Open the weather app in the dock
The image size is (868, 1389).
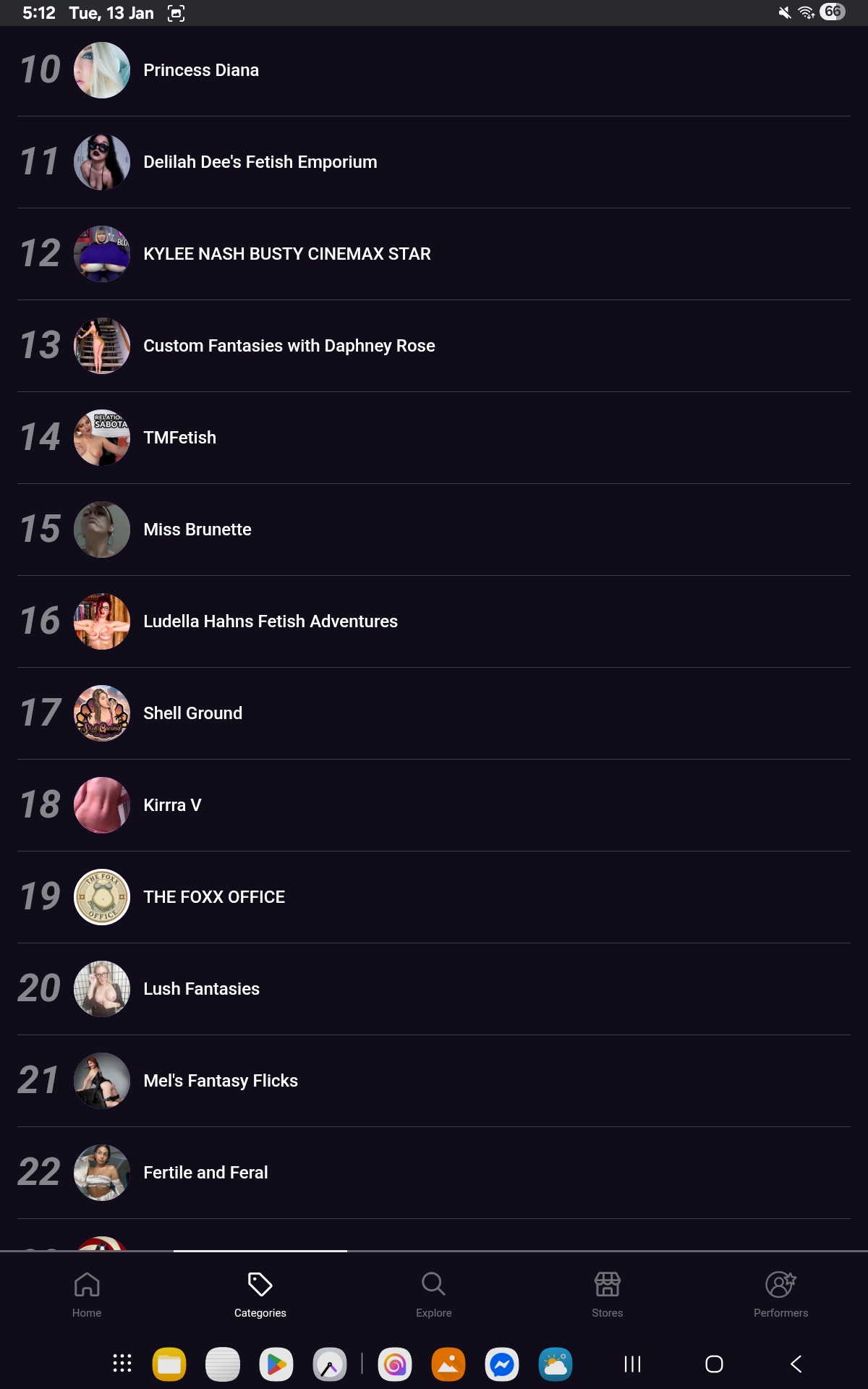click(x=556, y=1364)
